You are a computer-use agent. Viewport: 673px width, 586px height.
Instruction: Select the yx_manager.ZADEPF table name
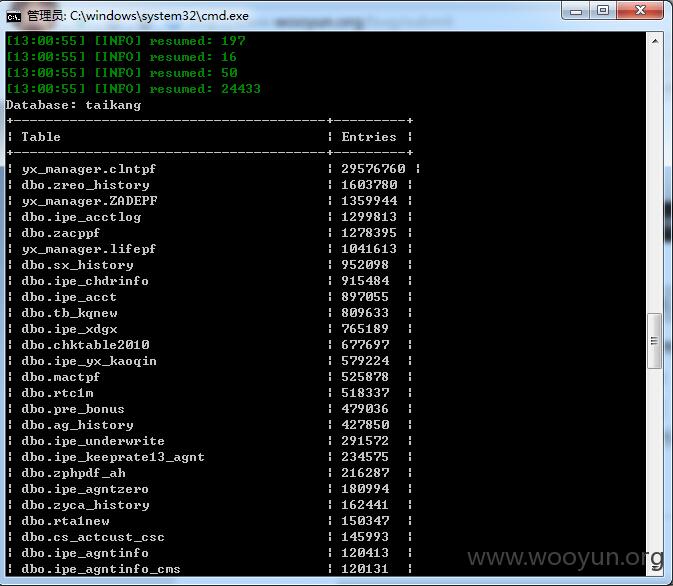click(89, 201)
